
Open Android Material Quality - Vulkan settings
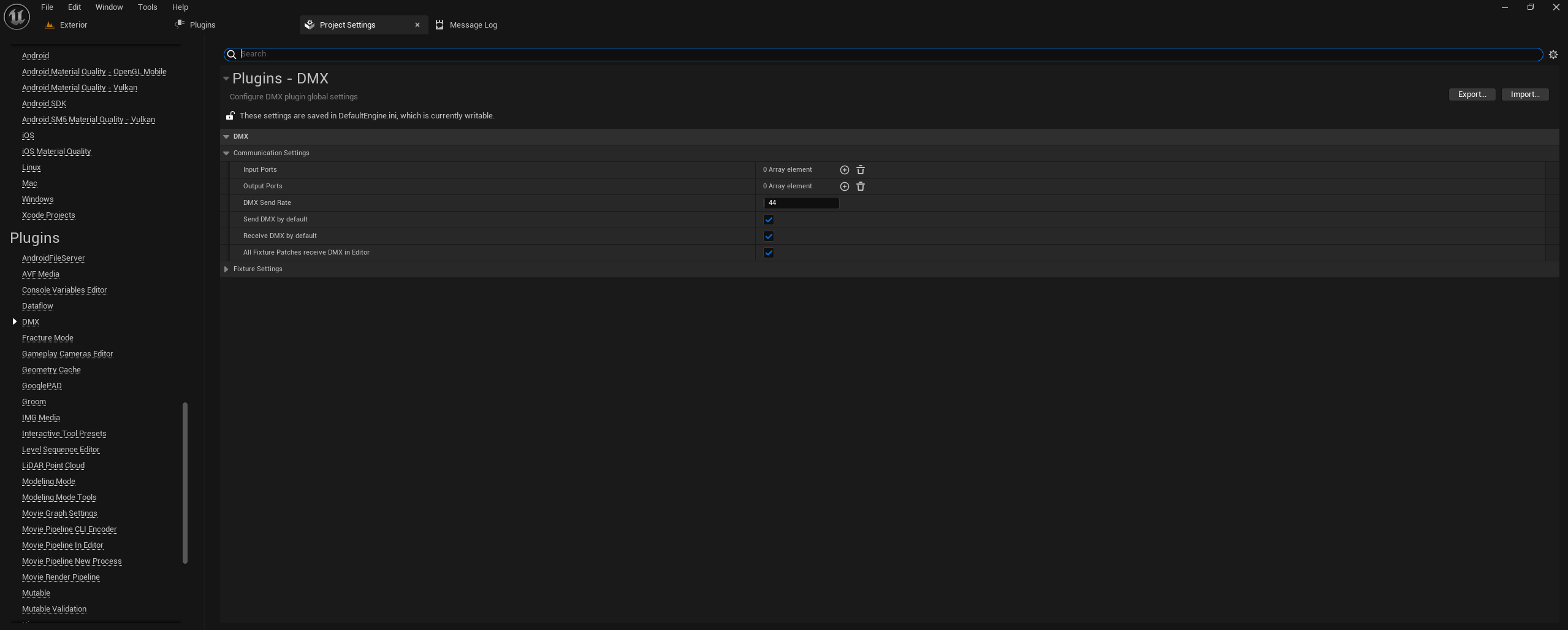coord(80,88)
